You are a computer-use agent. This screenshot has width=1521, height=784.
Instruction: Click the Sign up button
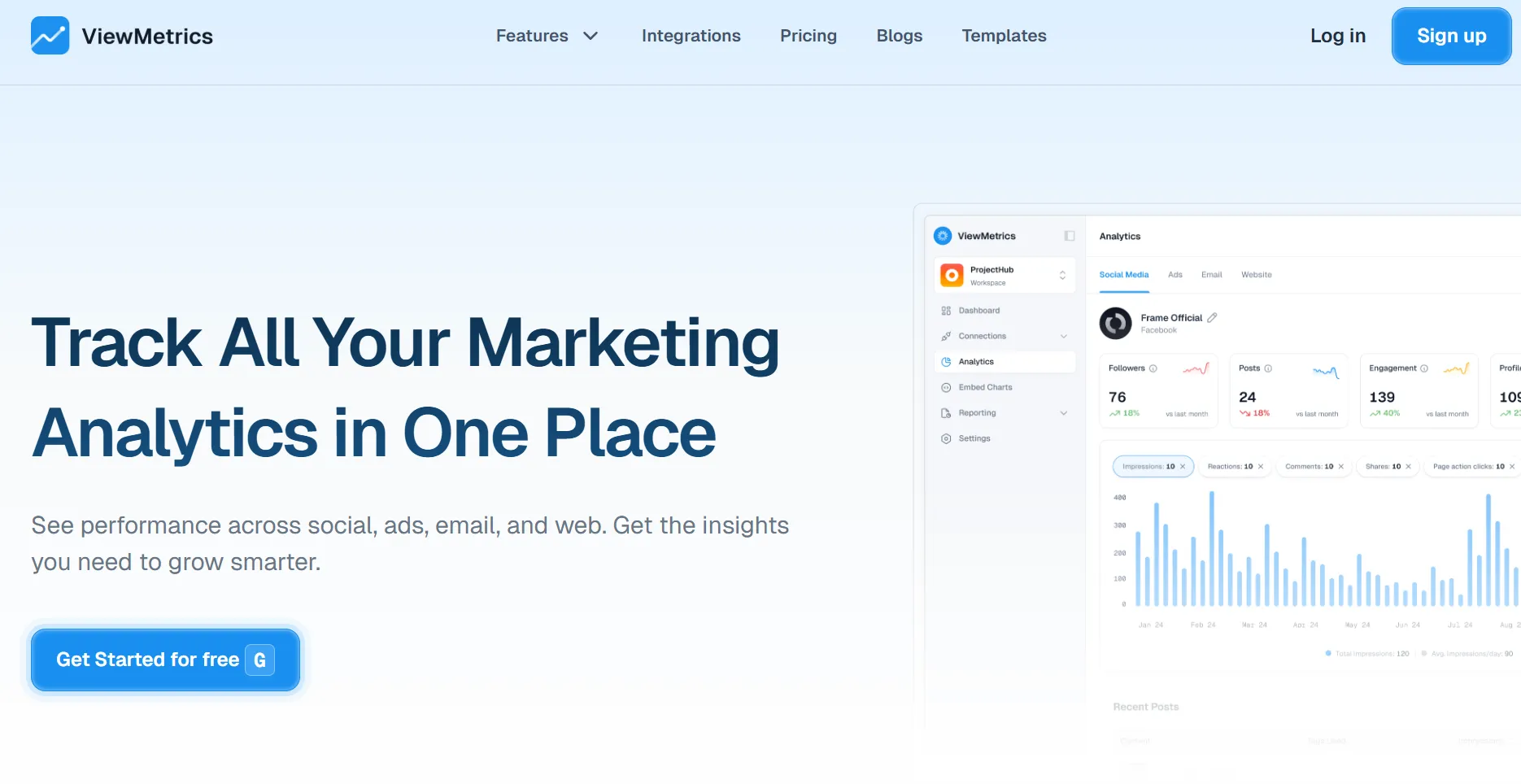(1451, 36)
